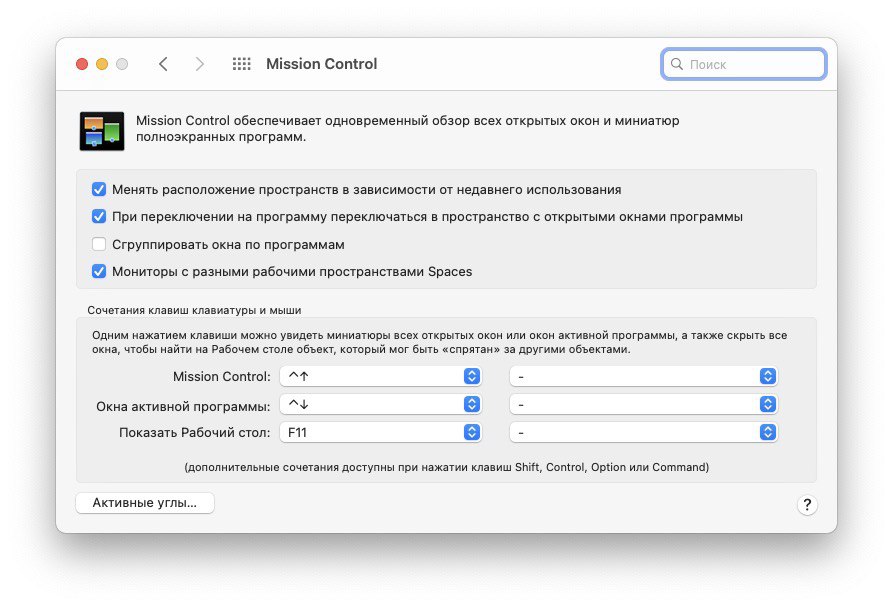The height and width of the screenshot is (607, 893).
Task: Open Mission Control keyboard shortcut dropdown
Action: click(380, 376)
